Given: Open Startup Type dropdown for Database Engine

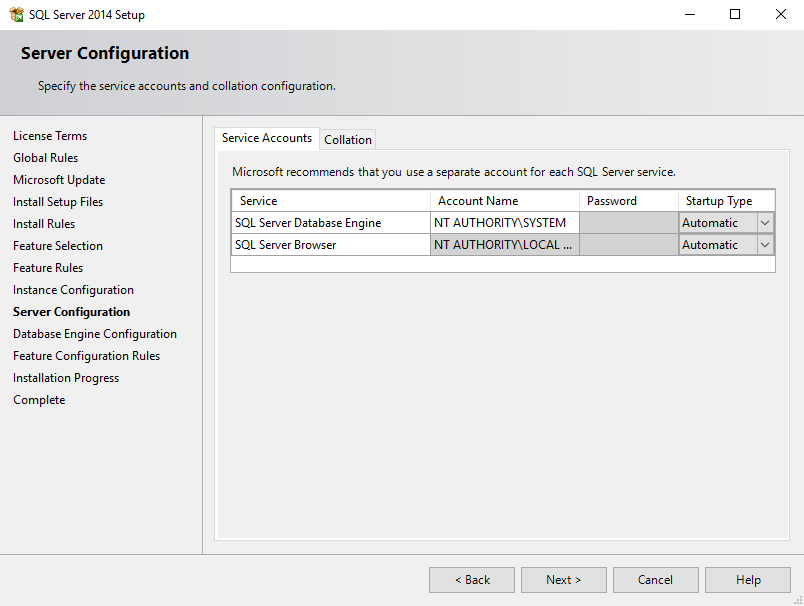Looking at the screenshot, I should coord(765,223).
